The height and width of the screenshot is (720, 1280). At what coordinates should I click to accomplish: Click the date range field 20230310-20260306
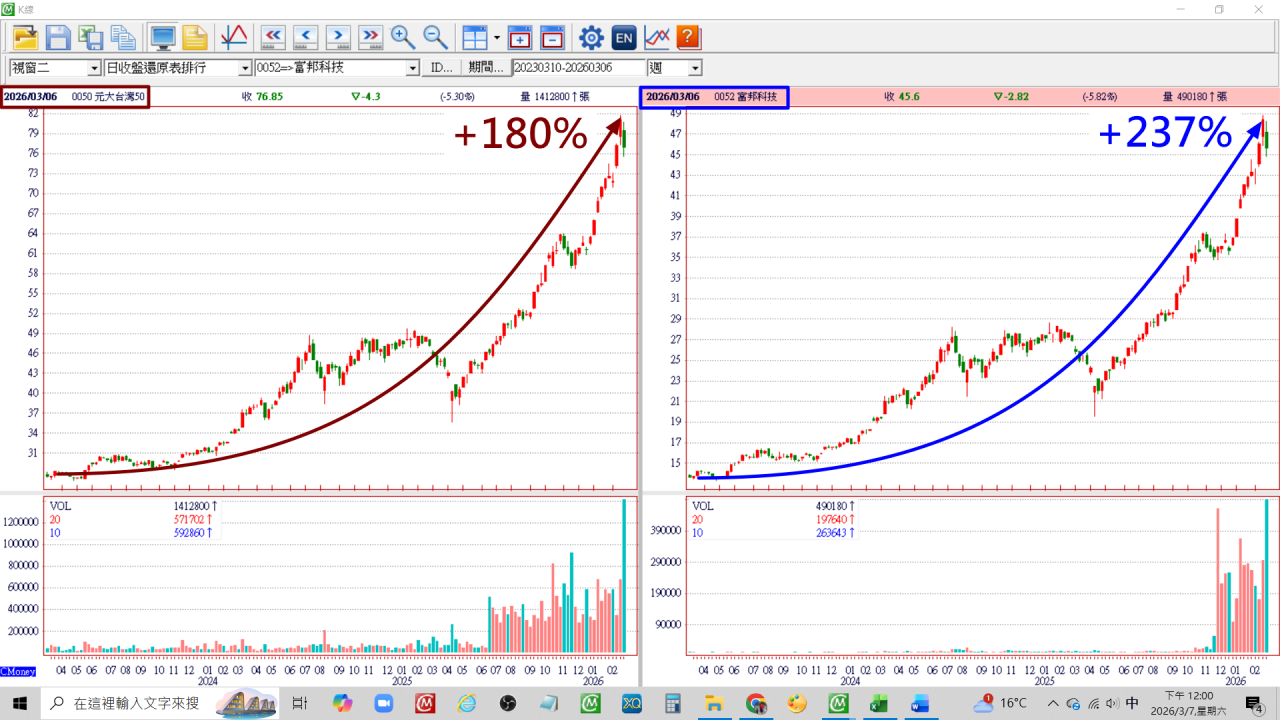click(578, 68)
